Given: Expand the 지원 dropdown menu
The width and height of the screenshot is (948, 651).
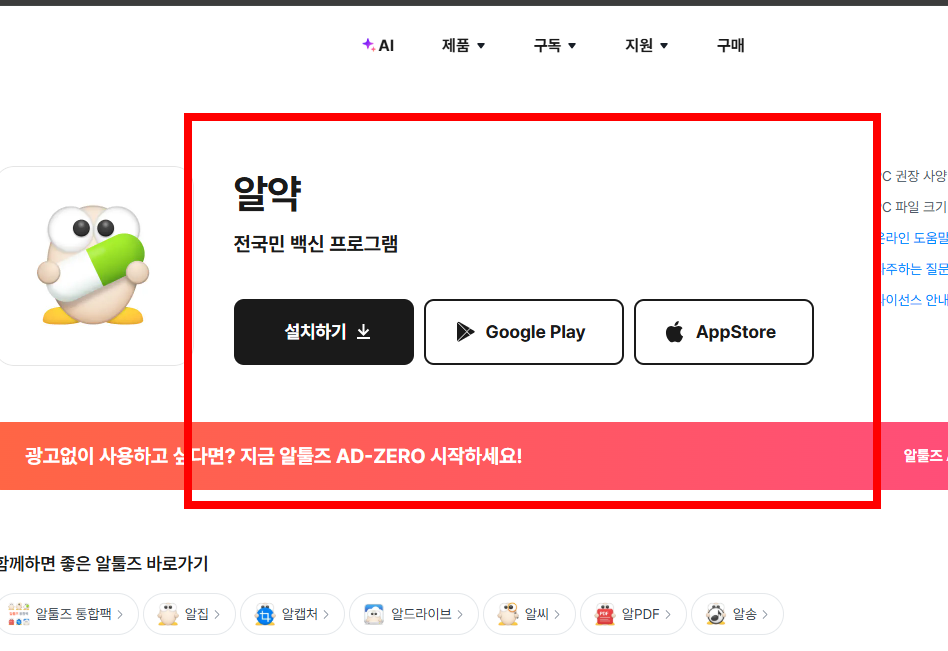Looking at the screenshot, I should [645, 45].
